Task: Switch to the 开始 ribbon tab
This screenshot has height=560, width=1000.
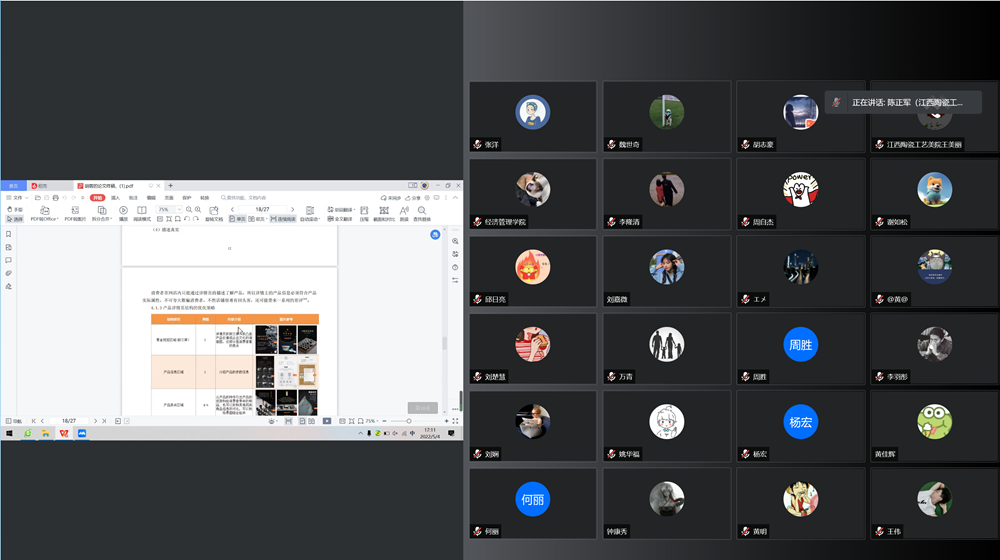Action: point(98,198)
